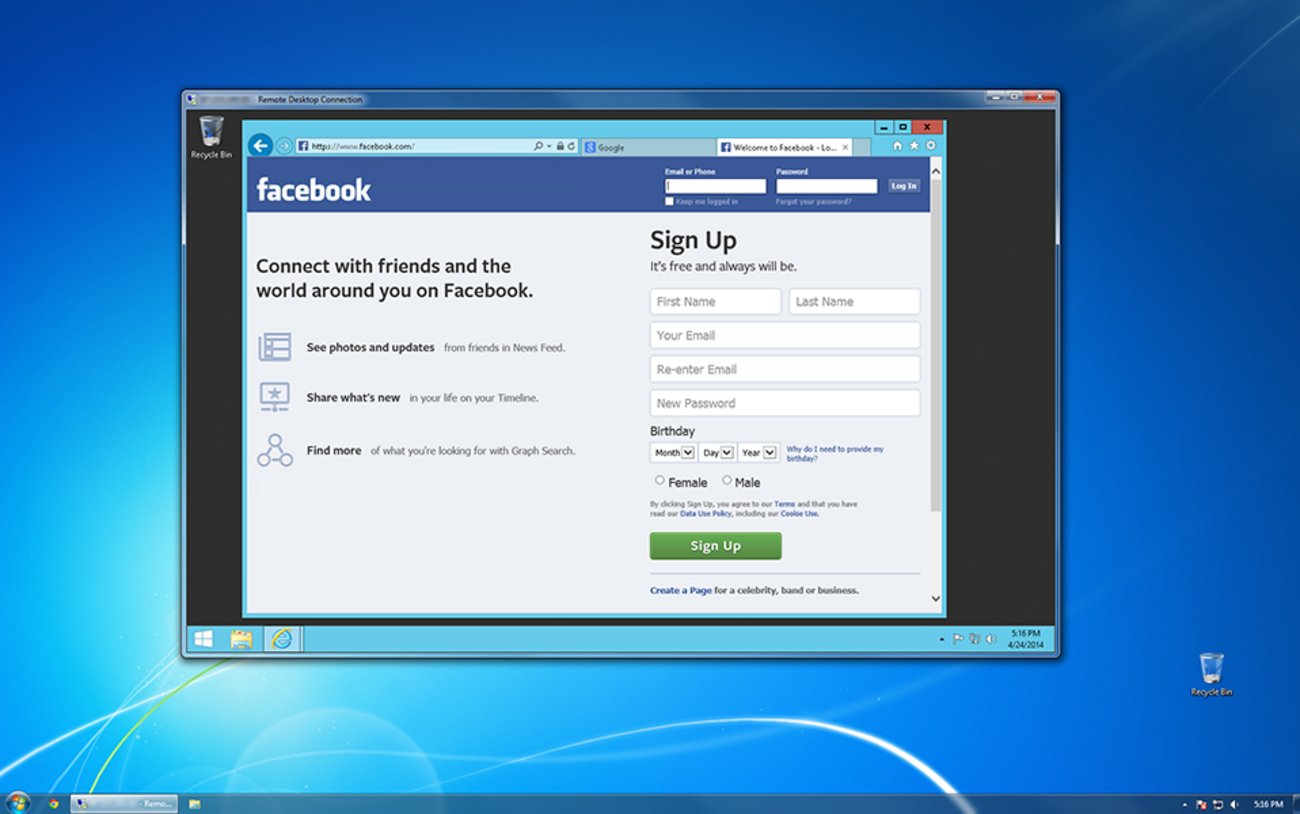Click the Your Email field
The height and width of the screenshot is (814, 1300).
pos(785,335)
